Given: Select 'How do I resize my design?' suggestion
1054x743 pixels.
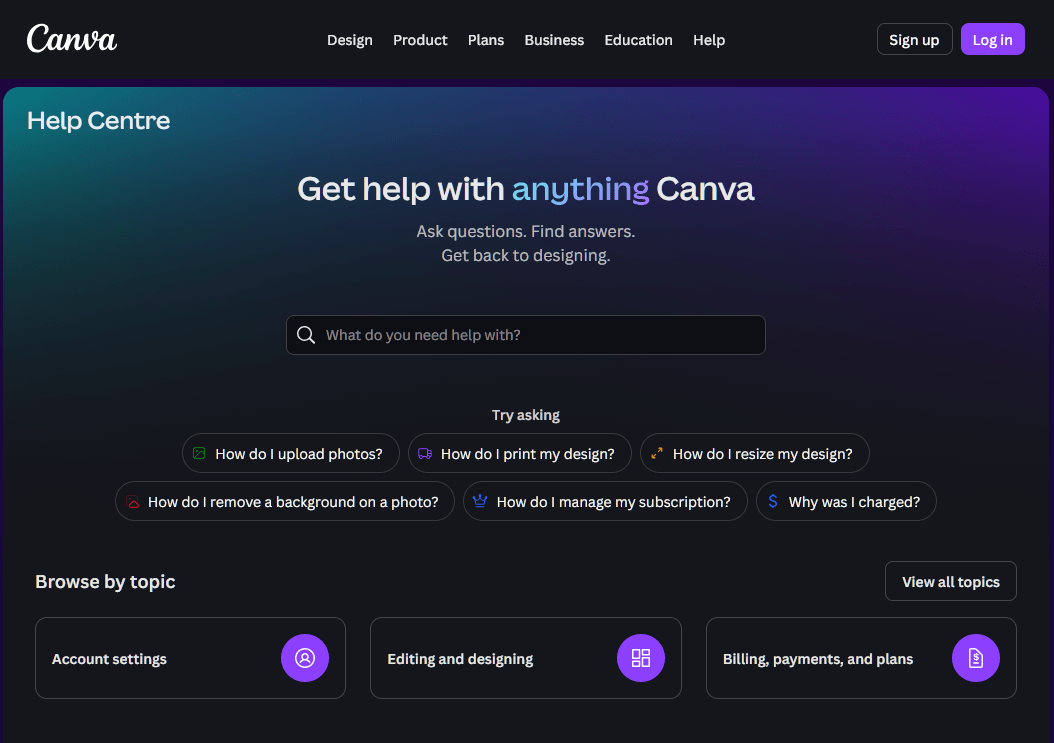Looking at the screenshot, I should [x=754, y=453].
